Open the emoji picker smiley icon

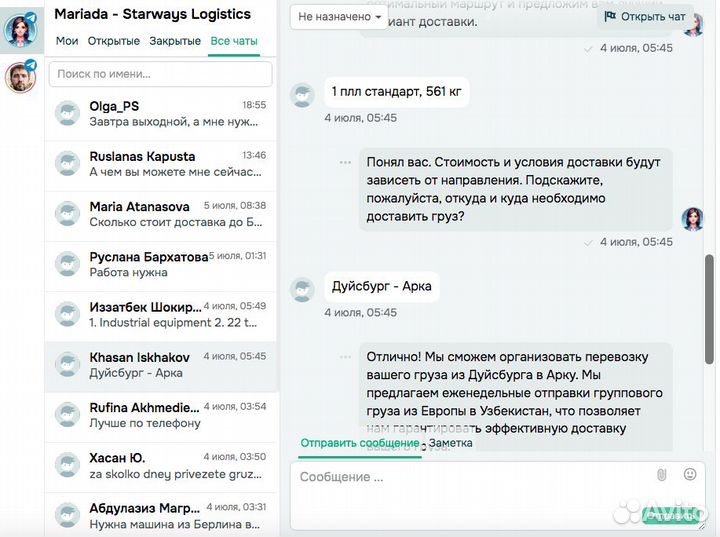pyautogui.click(x=690, y=474)
